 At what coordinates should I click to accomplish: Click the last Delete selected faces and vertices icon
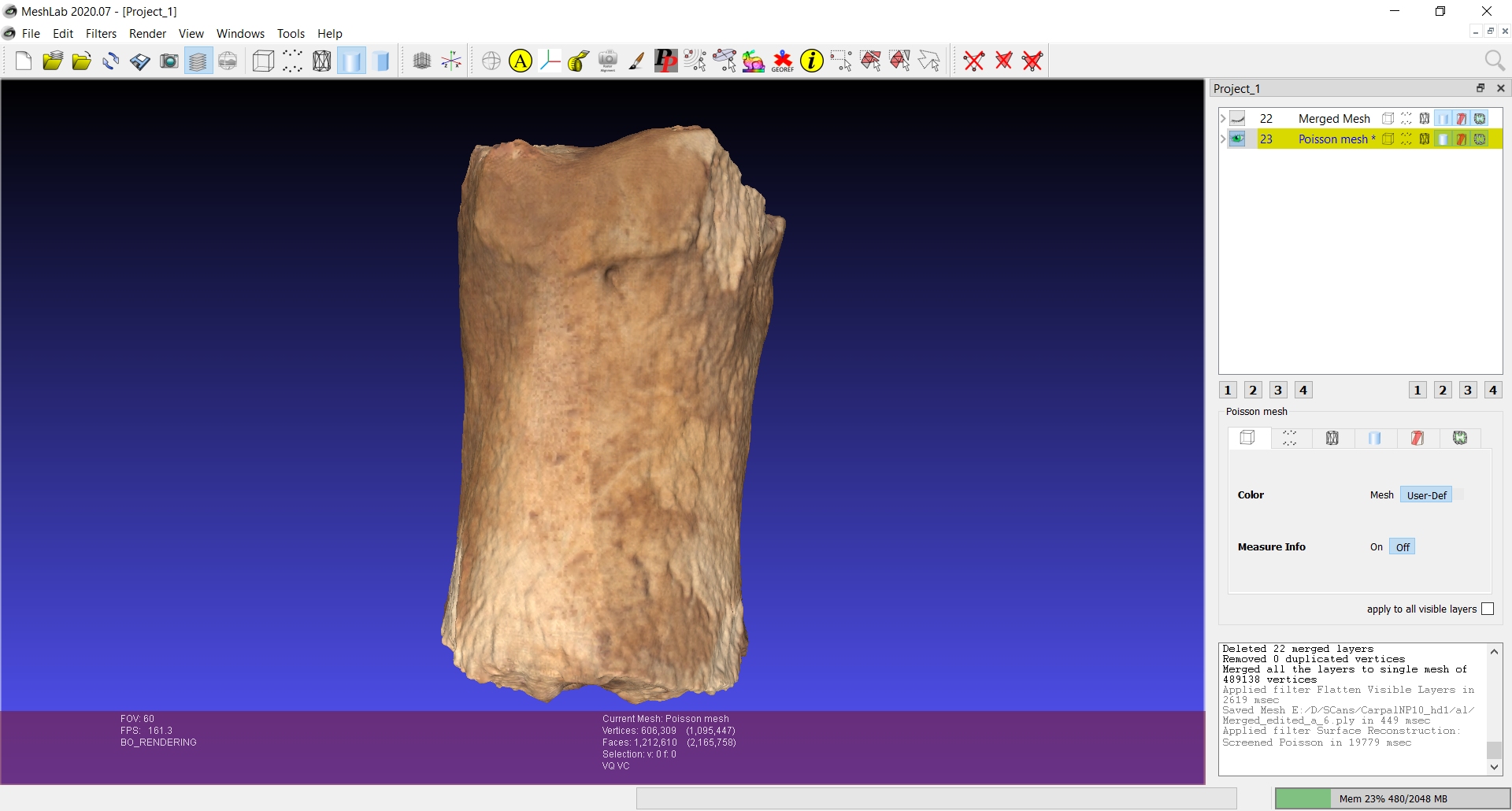pyautogui.click(x=1032, y=61)
